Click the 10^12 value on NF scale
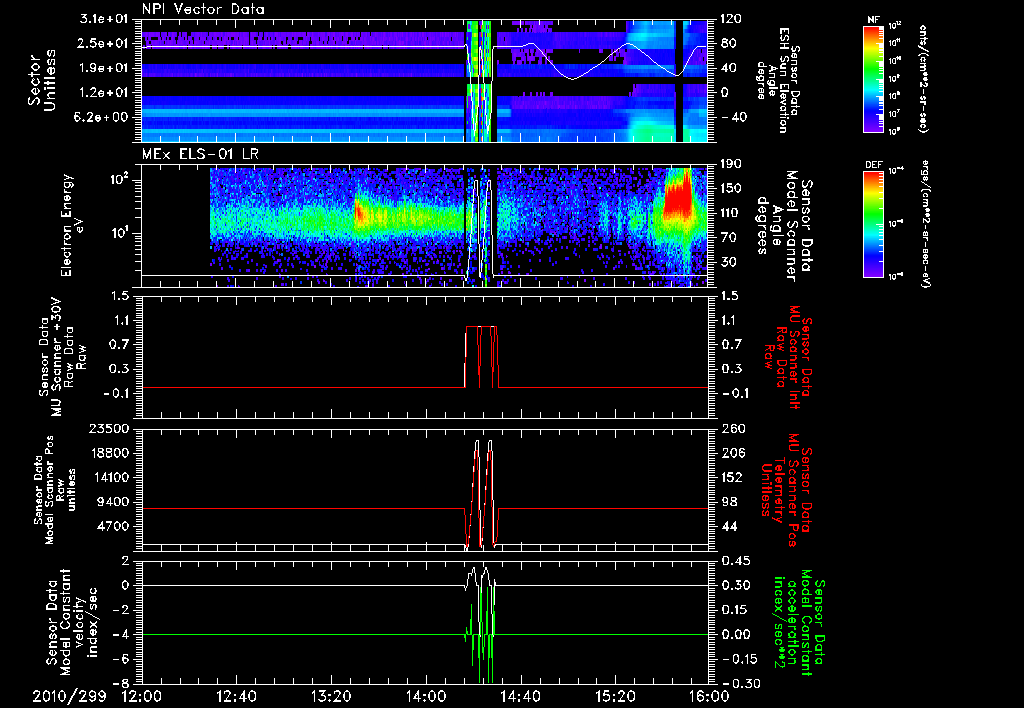The height and width of the screenshot is (708, 1024). tap(895, 26)
